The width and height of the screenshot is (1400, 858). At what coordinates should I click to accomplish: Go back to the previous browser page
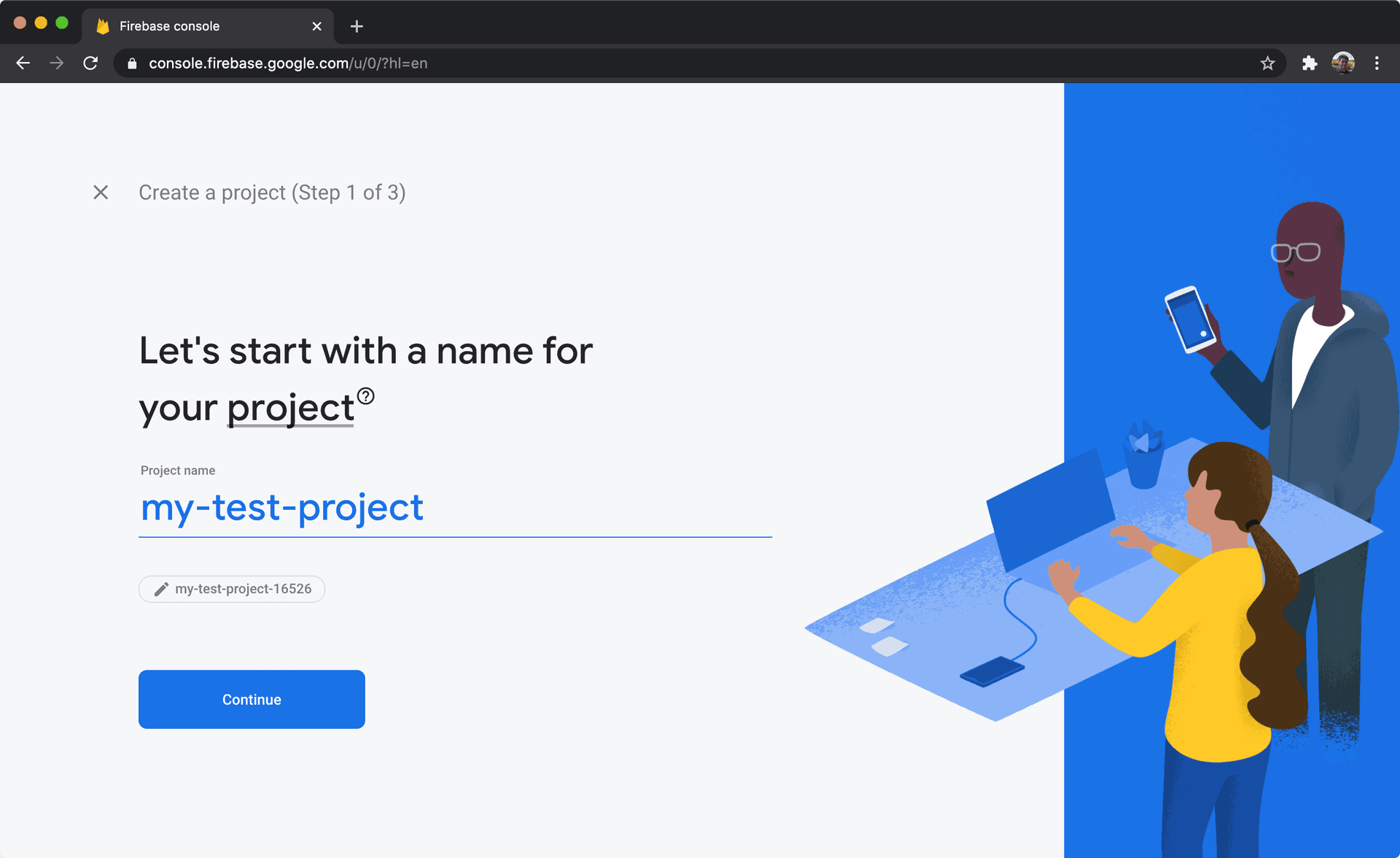pyautogui.click(x=23, y=63)
